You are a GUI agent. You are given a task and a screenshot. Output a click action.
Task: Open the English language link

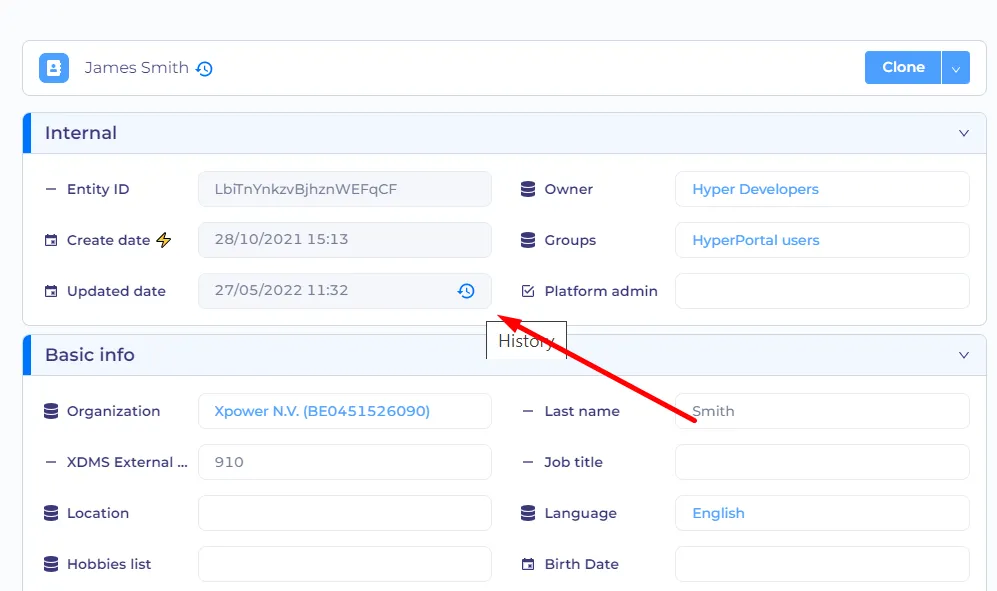(719, 513)
